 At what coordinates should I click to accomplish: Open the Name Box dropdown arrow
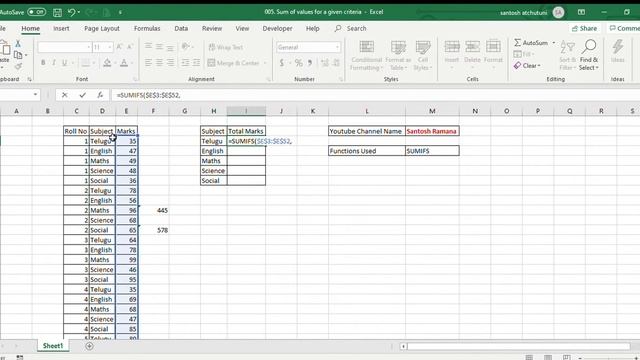[36, 95]
